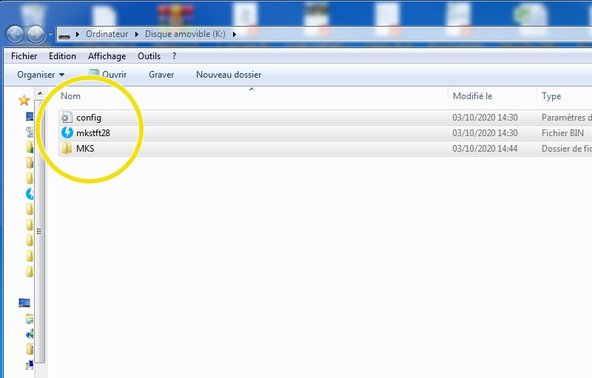Open the Edition menu
Image resolution: width=592 pixels, height=378 pixels.
[62, 56]
